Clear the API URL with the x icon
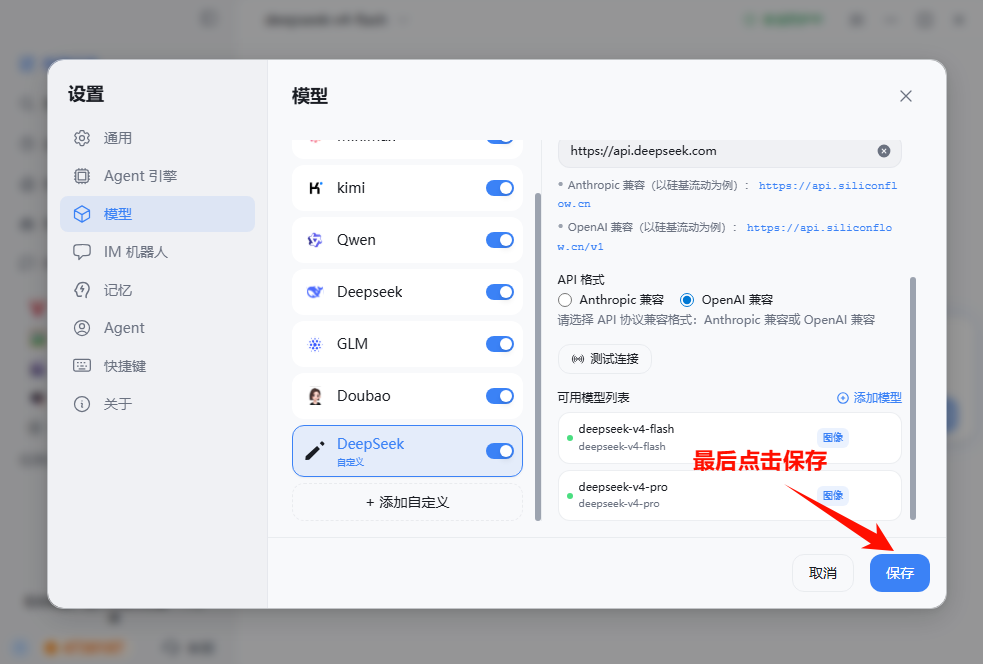The image size is (983, 664). 884,151
